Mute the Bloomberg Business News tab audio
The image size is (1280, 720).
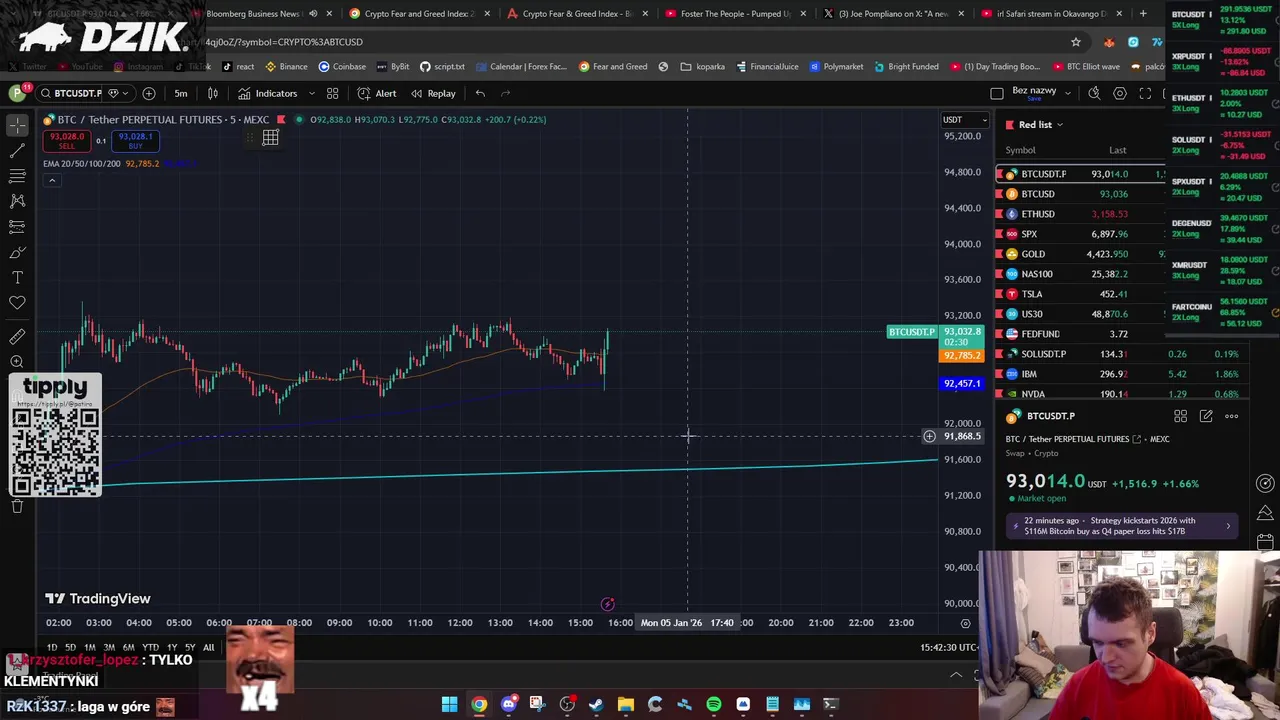coord(313,14)
